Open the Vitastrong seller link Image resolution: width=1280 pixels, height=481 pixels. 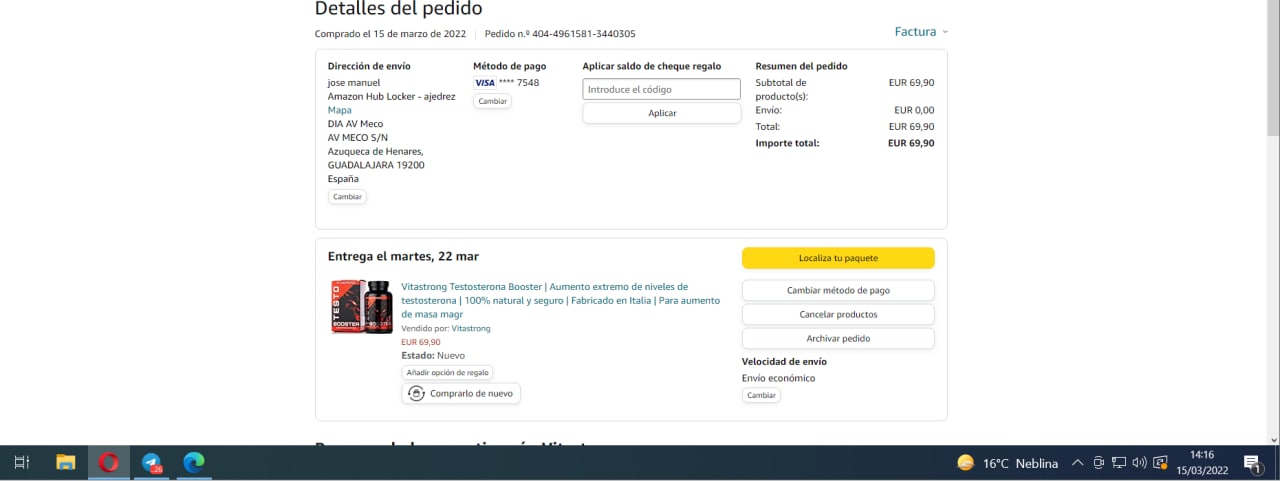coord(471,328)
